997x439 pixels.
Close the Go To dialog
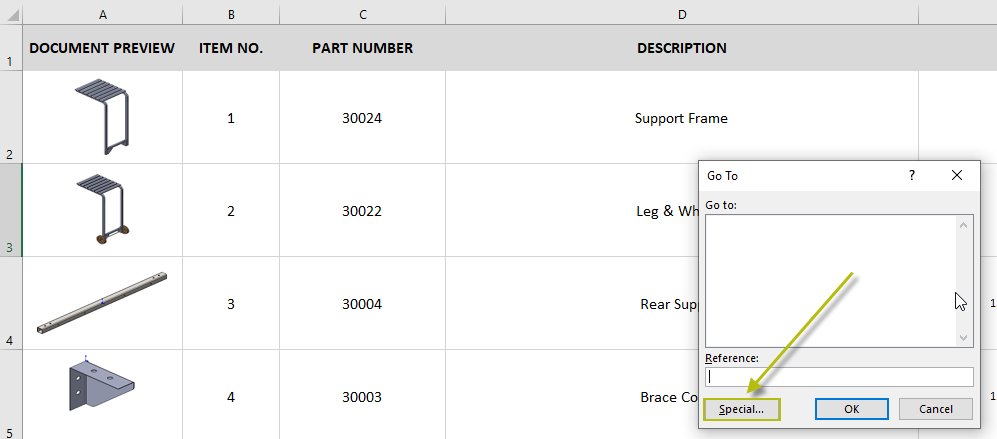coord(957,175)
